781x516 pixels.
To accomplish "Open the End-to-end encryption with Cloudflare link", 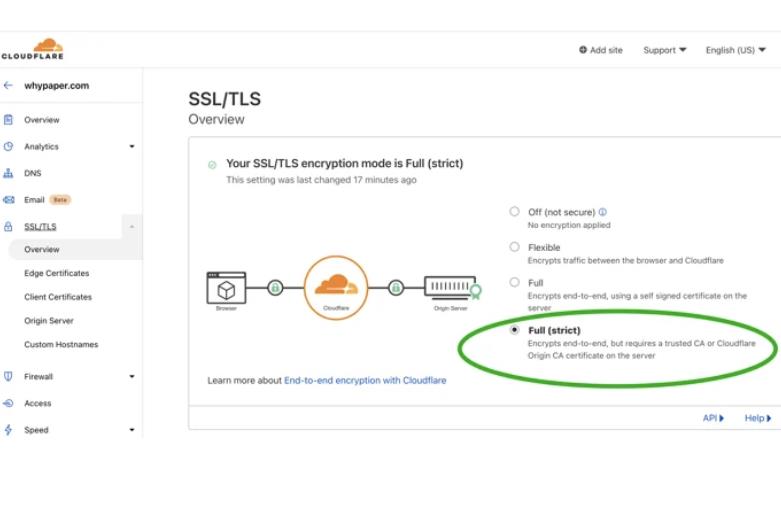I will click(x=365, y=381).
